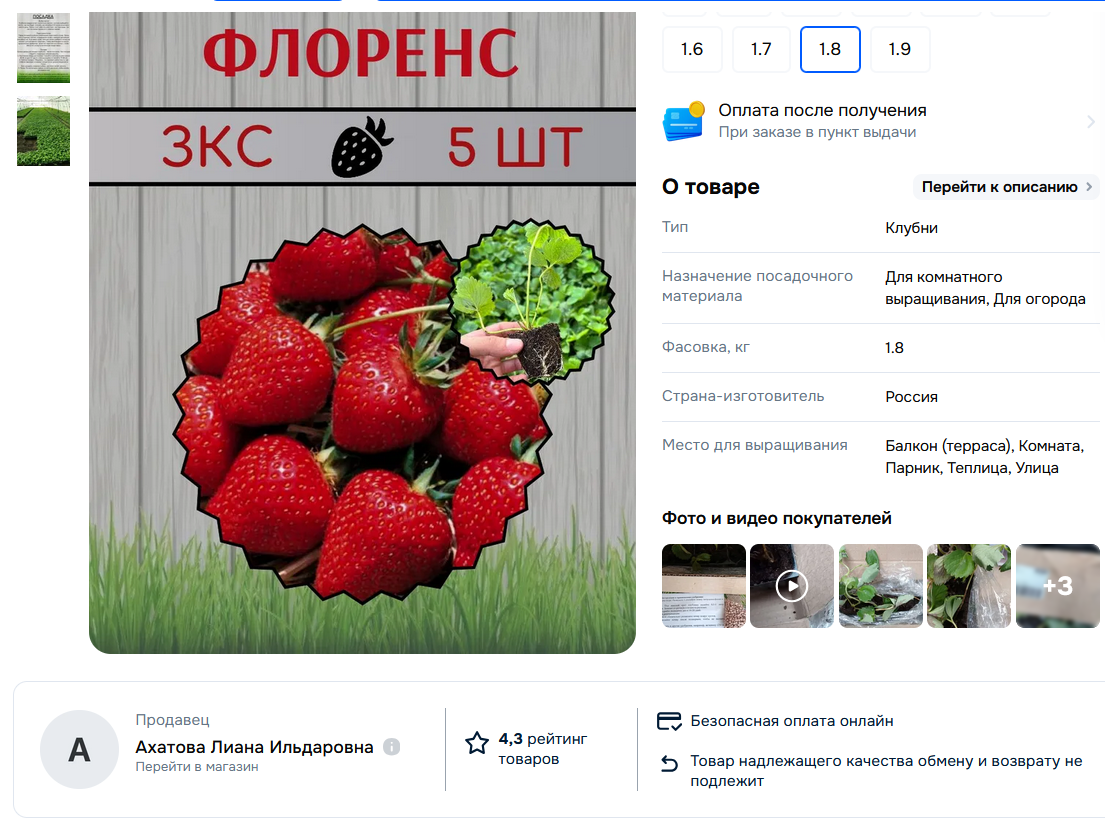1105x835 pixels.
Task: Play the customer video thumbnail
Action: coord(791,586)
